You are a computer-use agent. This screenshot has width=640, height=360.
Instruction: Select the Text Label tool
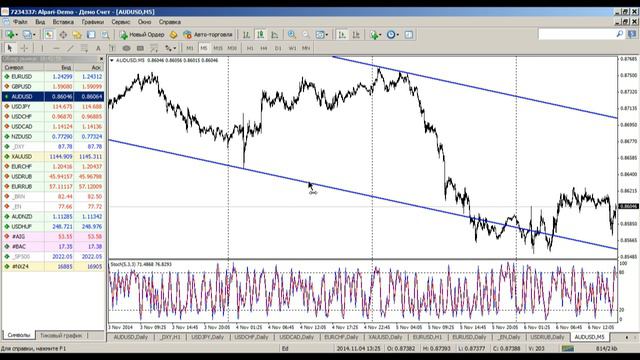[x=112, y=48]
